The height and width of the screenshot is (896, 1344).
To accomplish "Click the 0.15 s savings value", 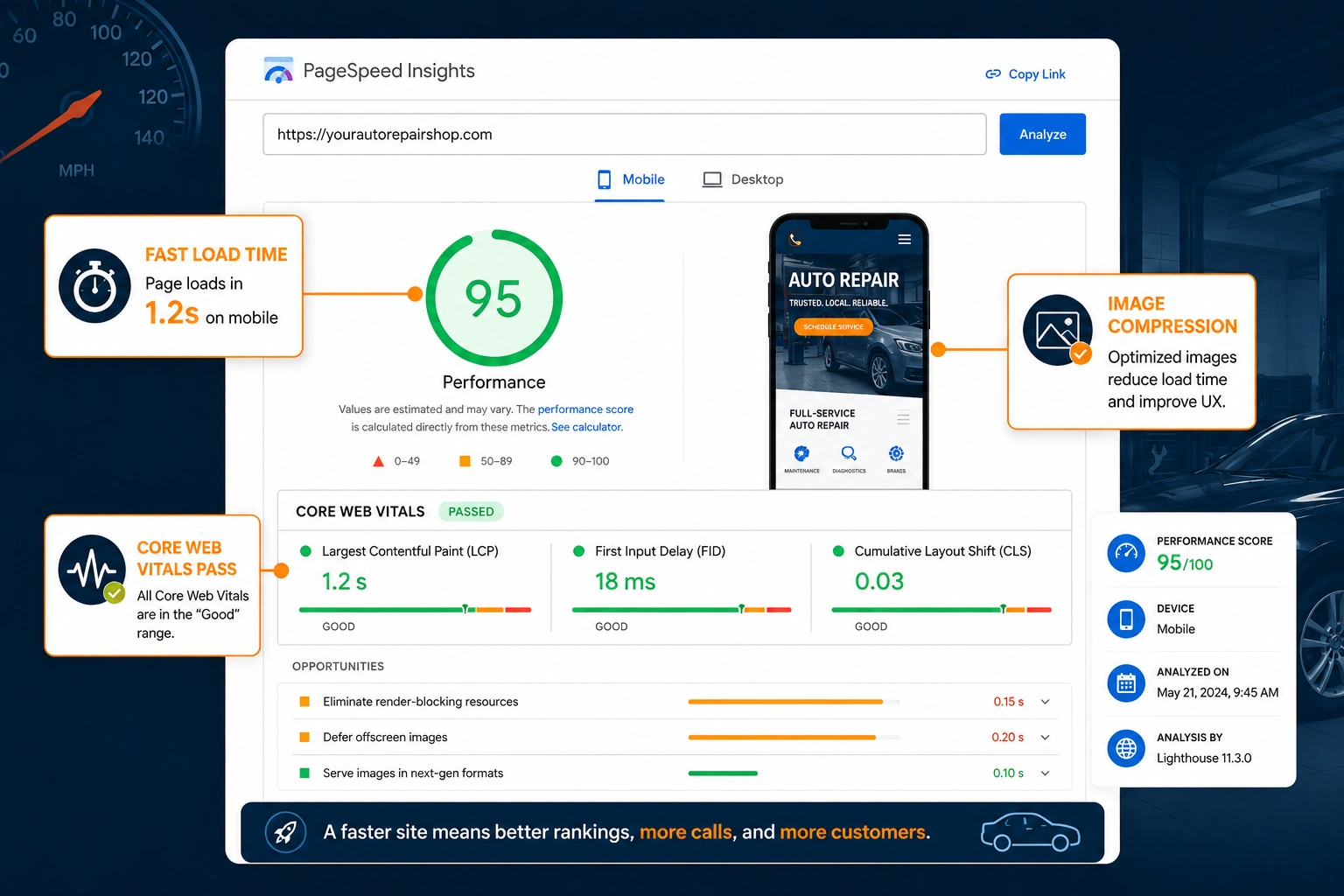I will point(1008,702).
